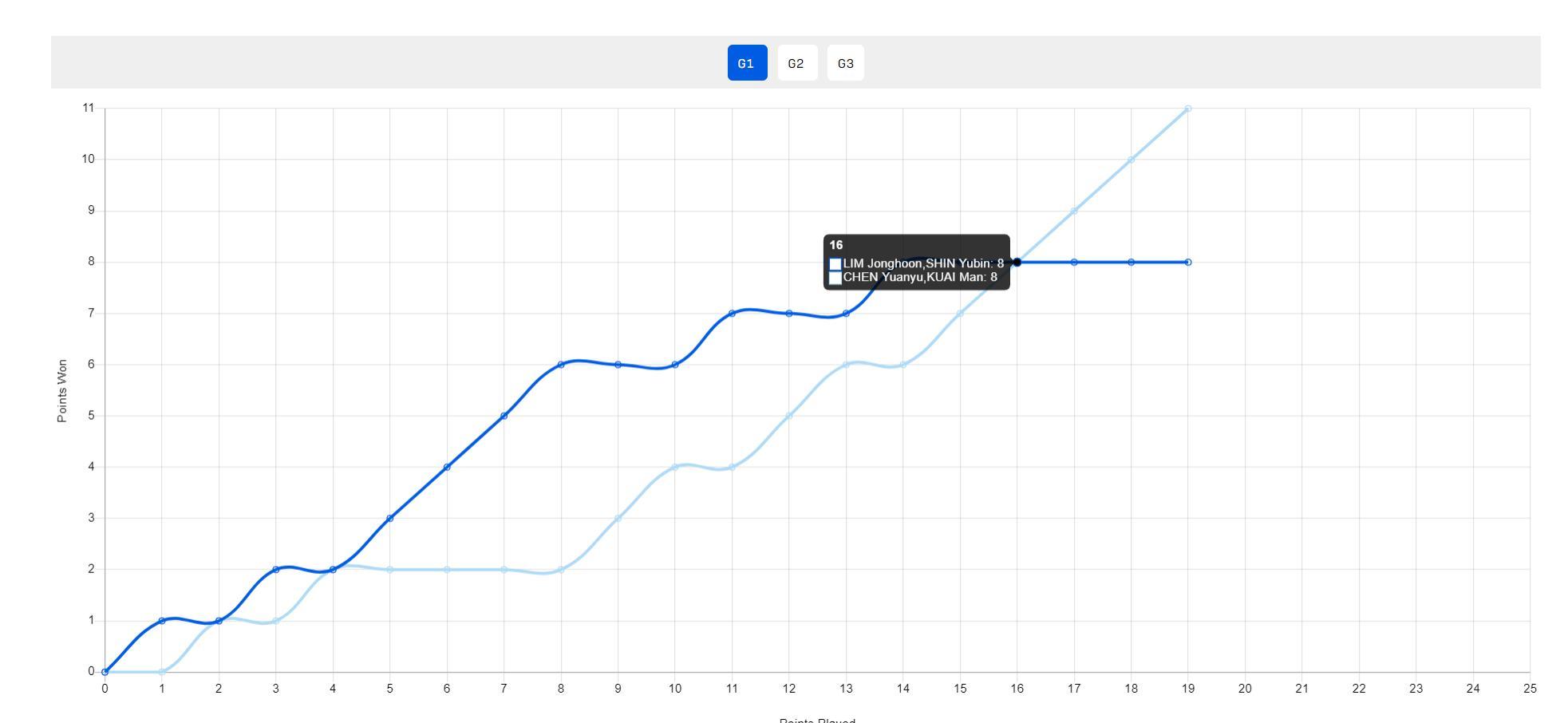Switch to the G1 game tab

(x=747, y=63)
